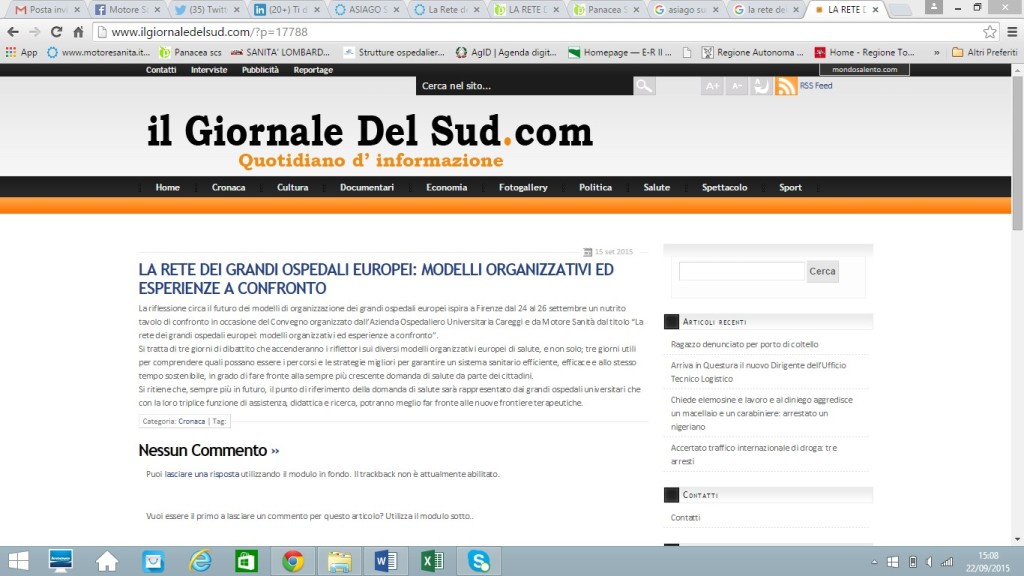Click the Pubblicità top bar link
This screenshot has width=1024, height=576.
point(260,70)
